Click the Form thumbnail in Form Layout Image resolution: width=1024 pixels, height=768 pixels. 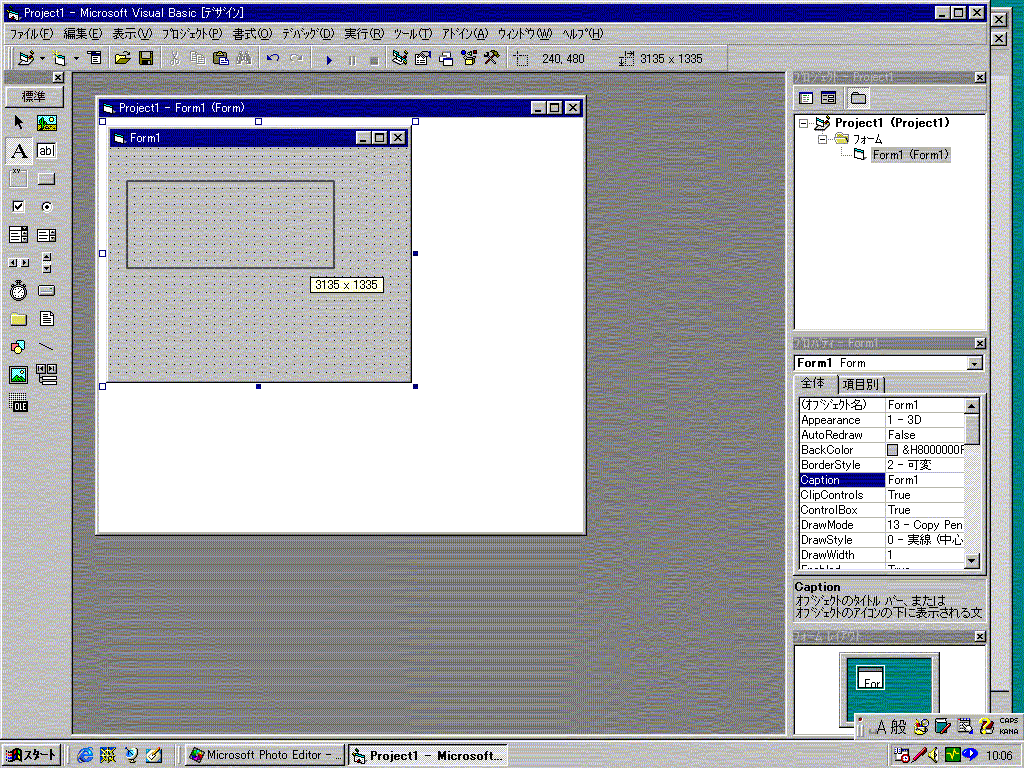871,678
